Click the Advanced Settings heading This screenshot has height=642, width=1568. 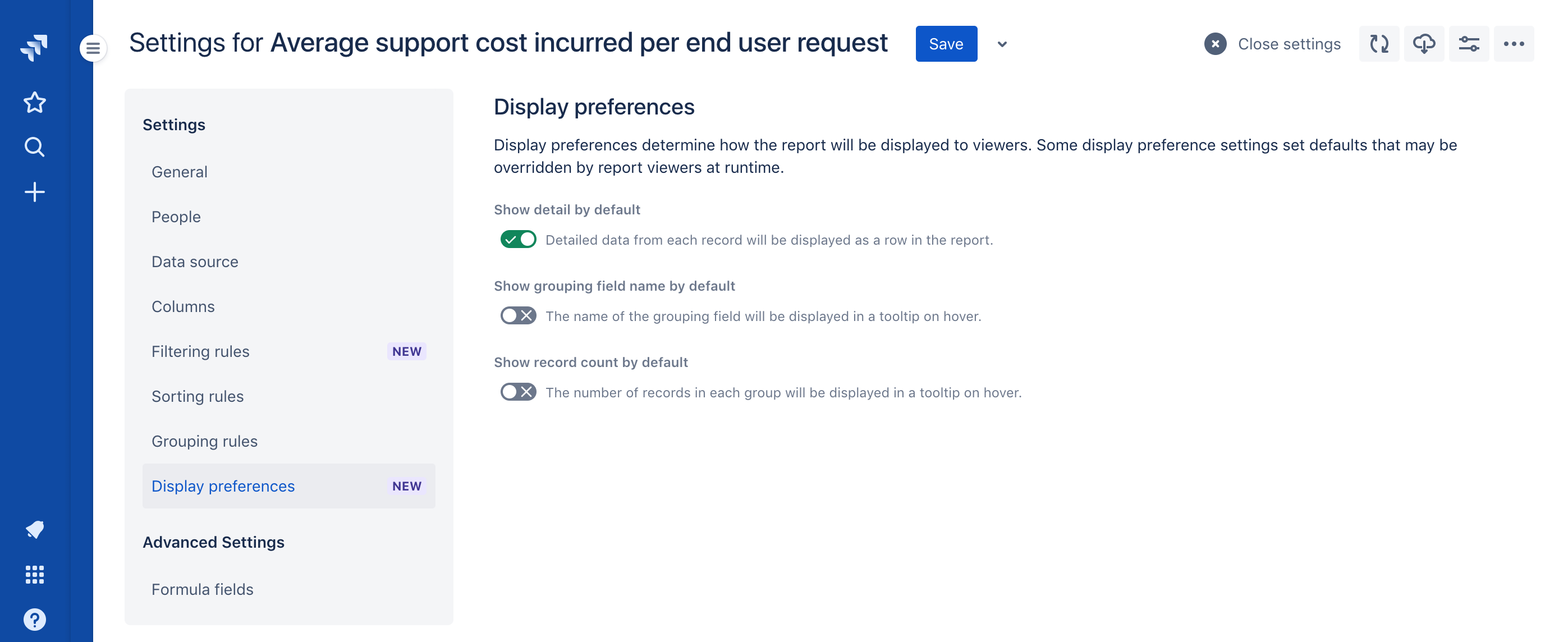coord(213,542)
